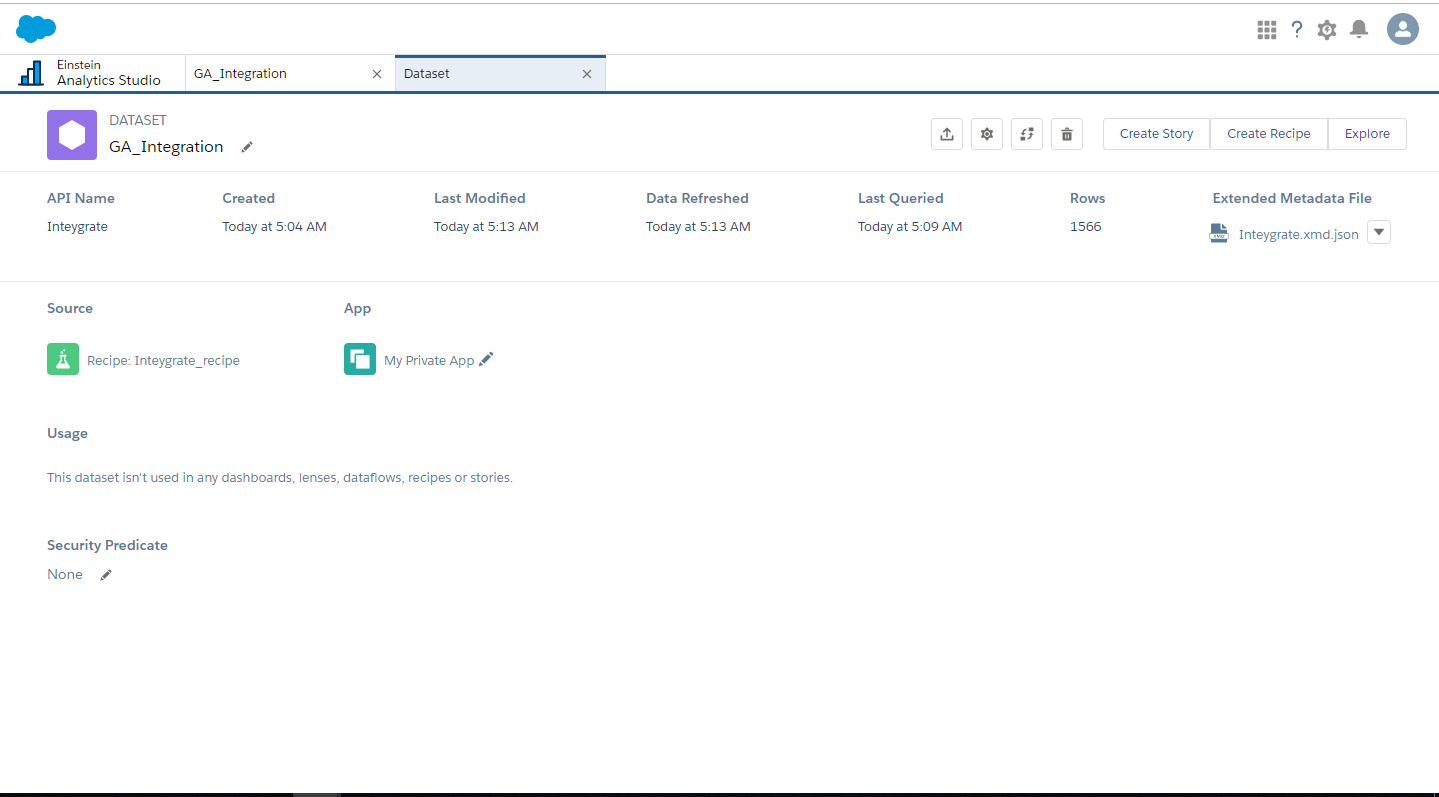1439x797 pixels.
Task: Open the user profile avatar
Action: 1403,29
